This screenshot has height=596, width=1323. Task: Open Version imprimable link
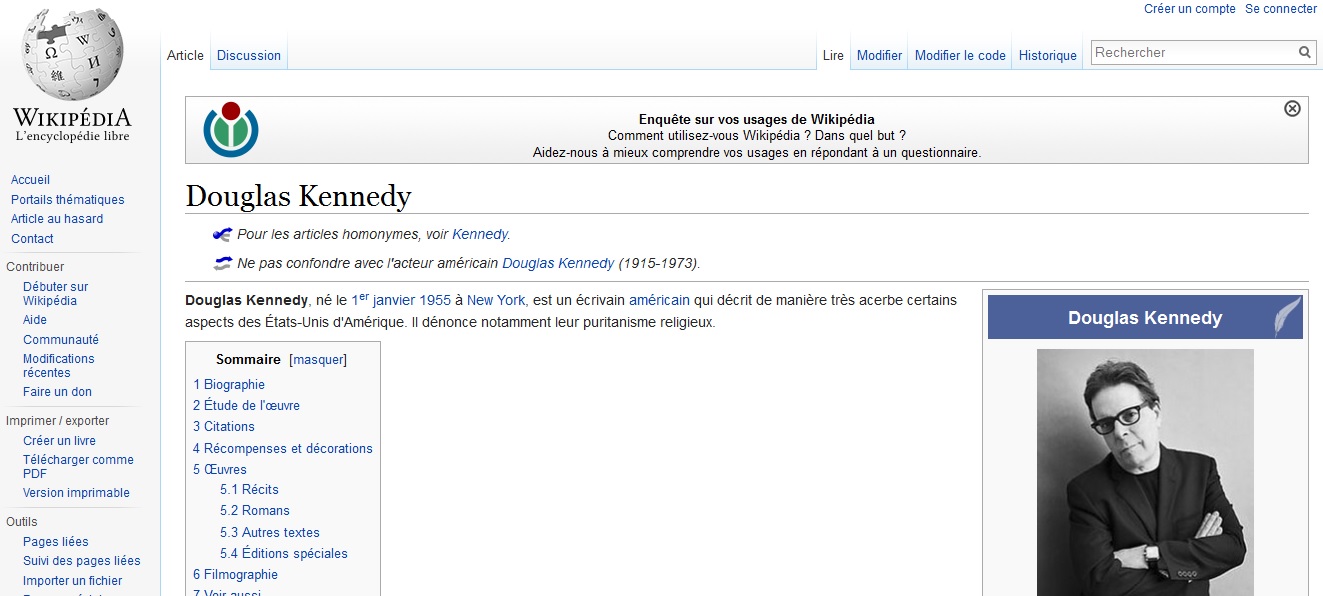76,493
